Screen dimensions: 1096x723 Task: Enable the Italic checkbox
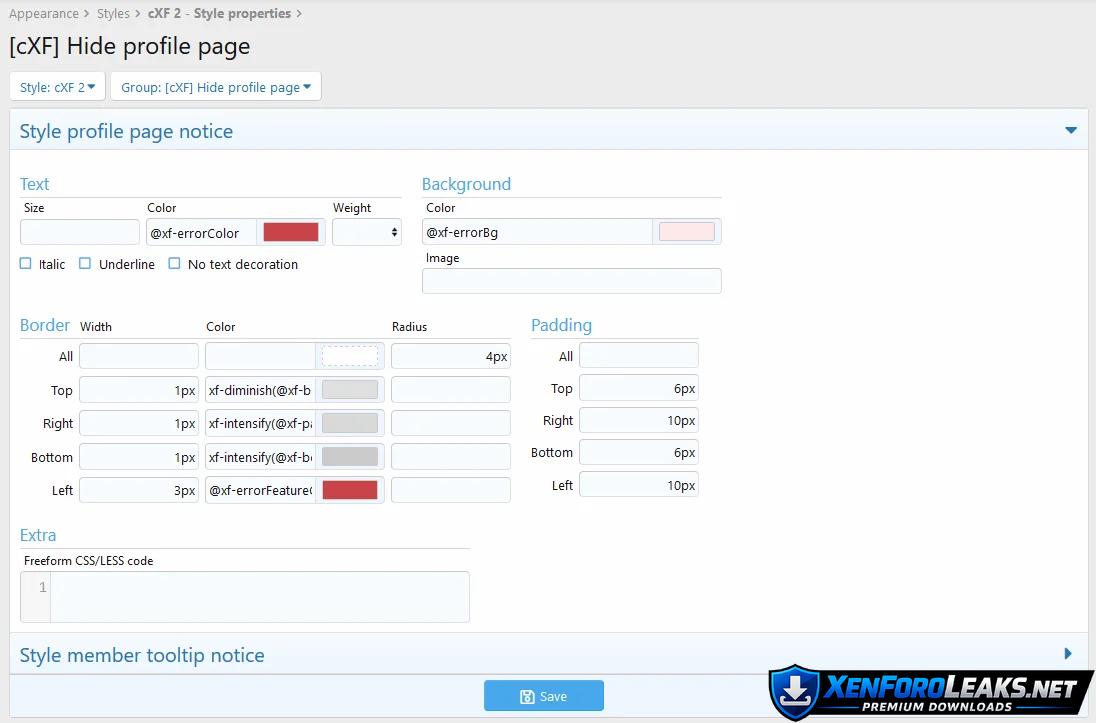(26, 264)
